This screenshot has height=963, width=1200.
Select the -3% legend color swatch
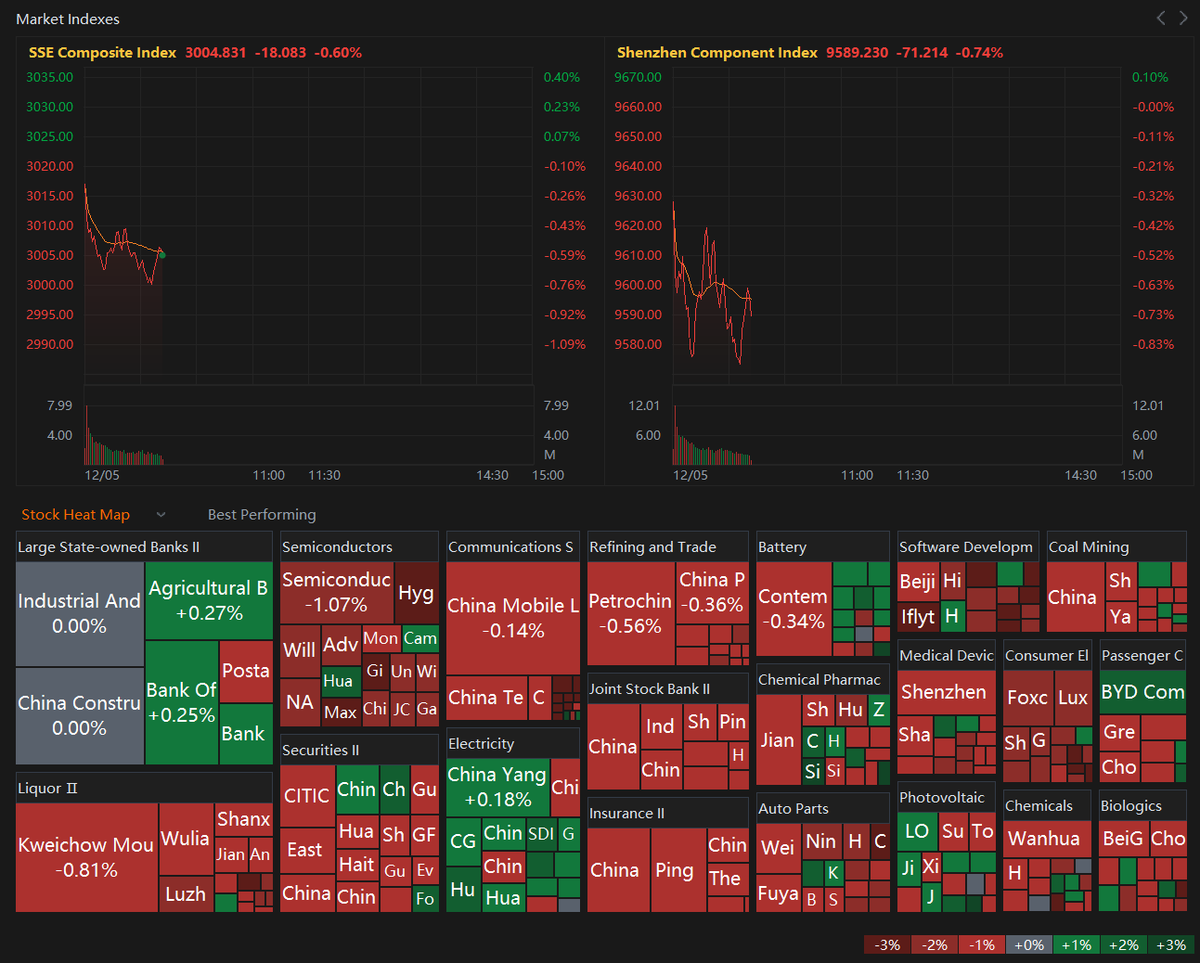[887, 945]
